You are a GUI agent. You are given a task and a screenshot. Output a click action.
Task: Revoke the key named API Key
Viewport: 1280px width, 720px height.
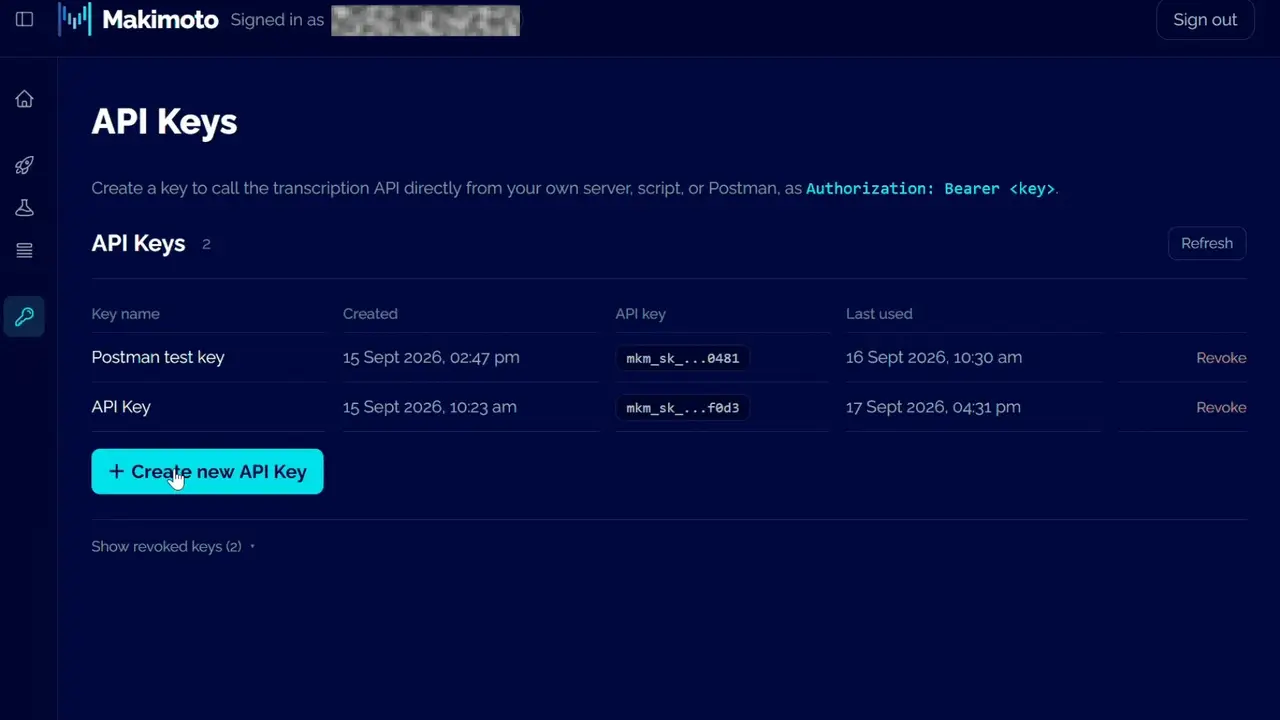coord(1221,408)
